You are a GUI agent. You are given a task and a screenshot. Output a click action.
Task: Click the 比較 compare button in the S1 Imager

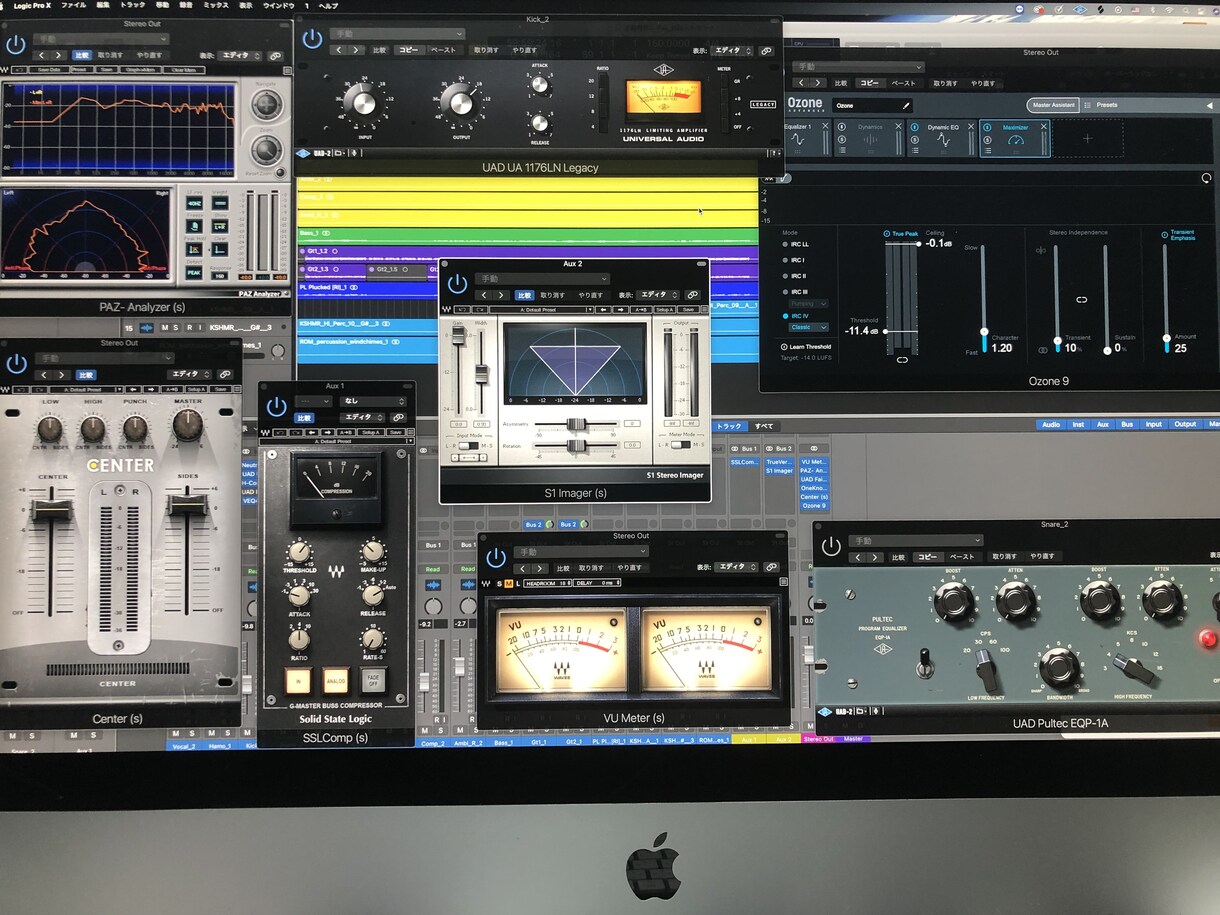(524, 295)
